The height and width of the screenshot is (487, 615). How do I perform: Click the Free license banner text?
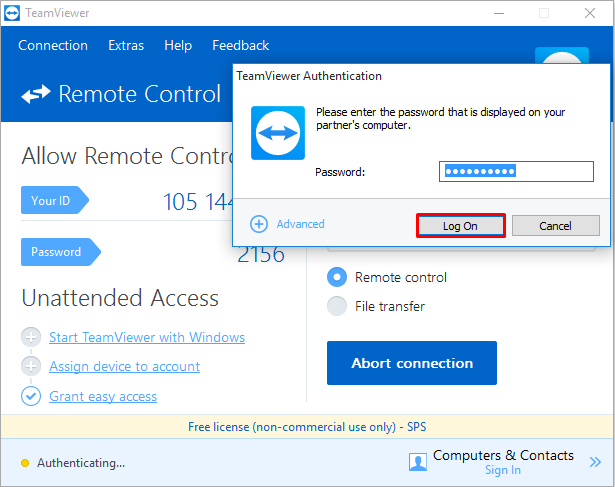(x=307, y=427)
